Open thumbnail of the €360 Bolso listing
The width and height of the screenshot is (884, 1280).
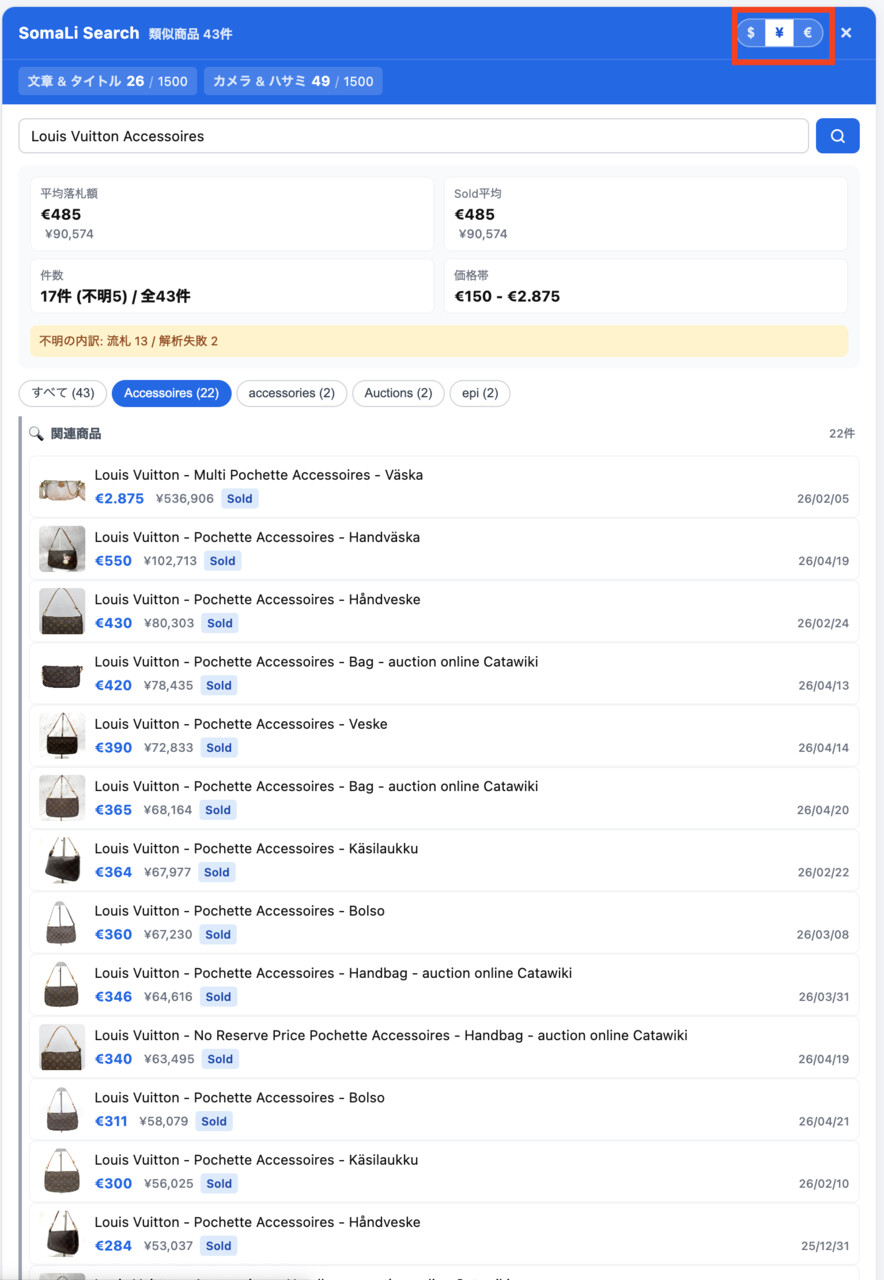pos(62,922)
